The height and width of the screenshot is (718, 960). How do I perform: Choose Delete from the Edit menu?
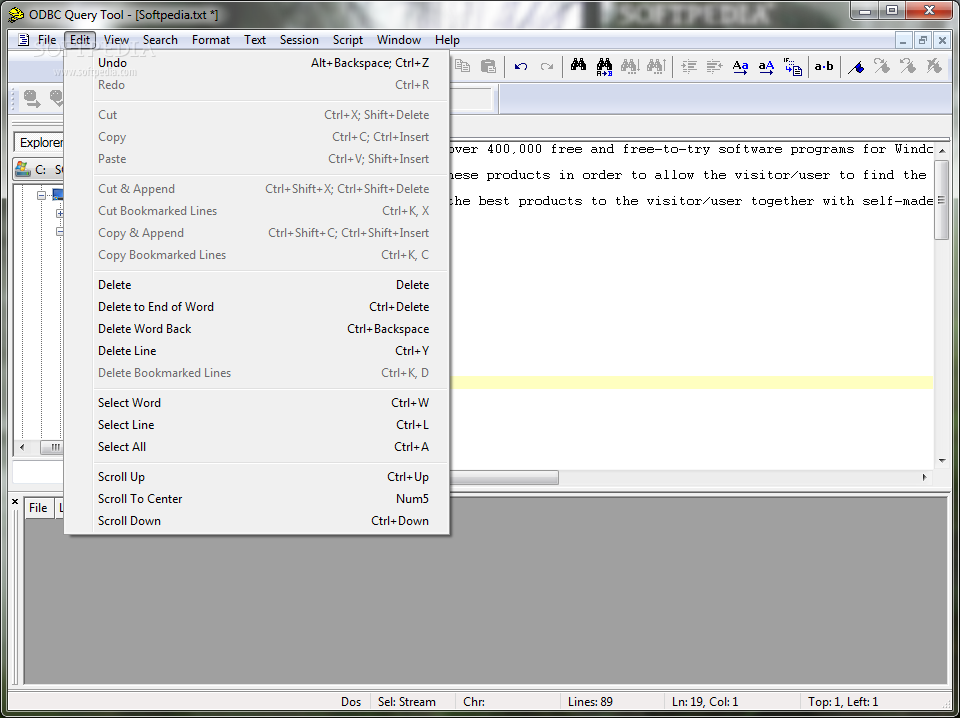[x=257, y=285]
